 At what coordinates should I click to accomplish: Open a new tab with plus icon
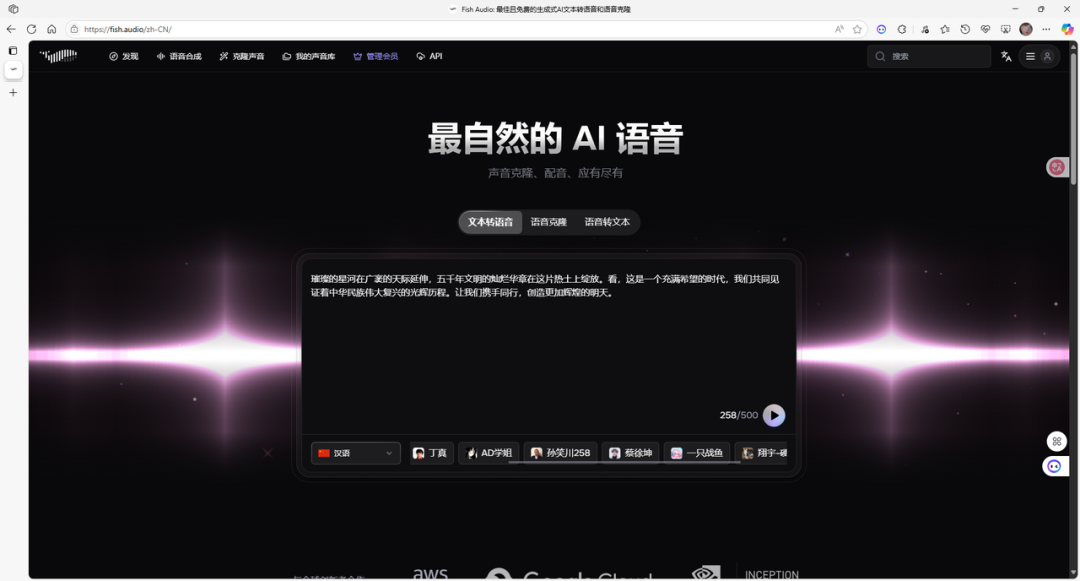pos(13,92)
